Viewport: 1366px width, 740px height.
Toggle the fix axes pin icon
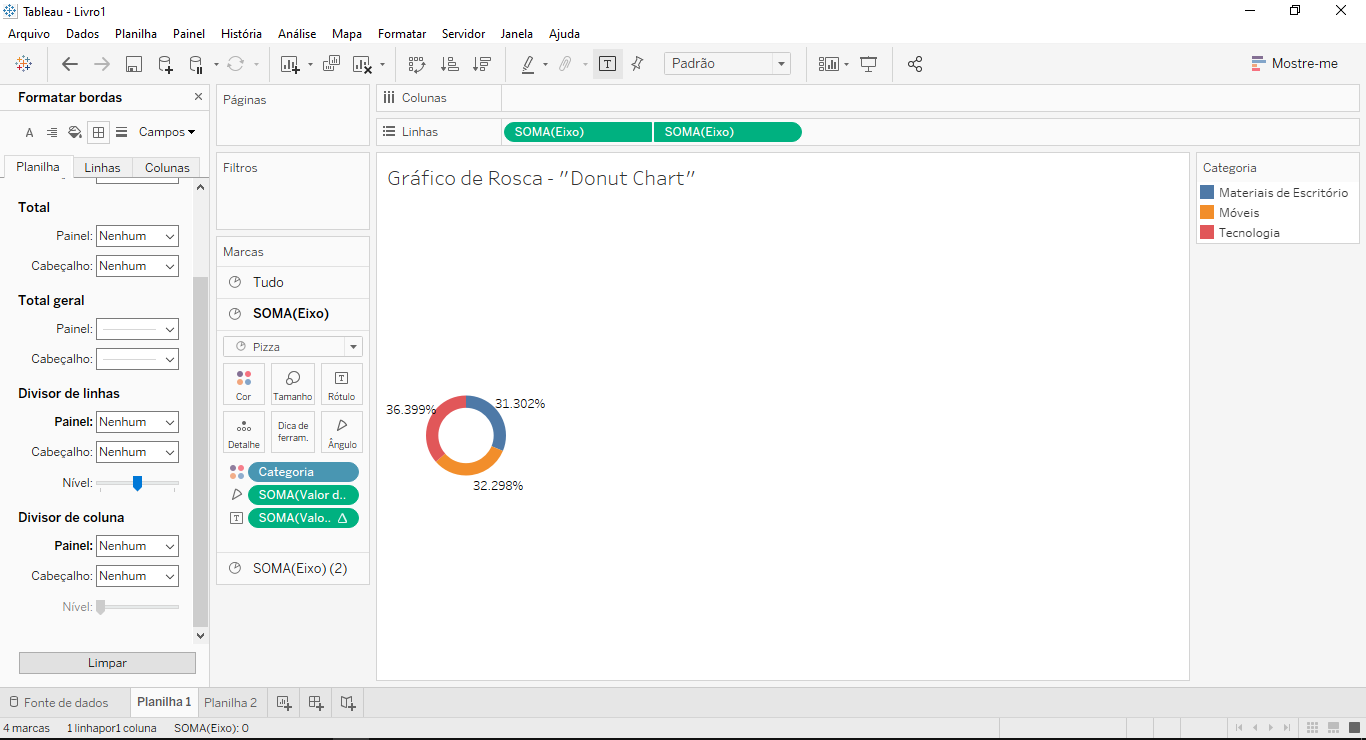click(x=637, y=63)
